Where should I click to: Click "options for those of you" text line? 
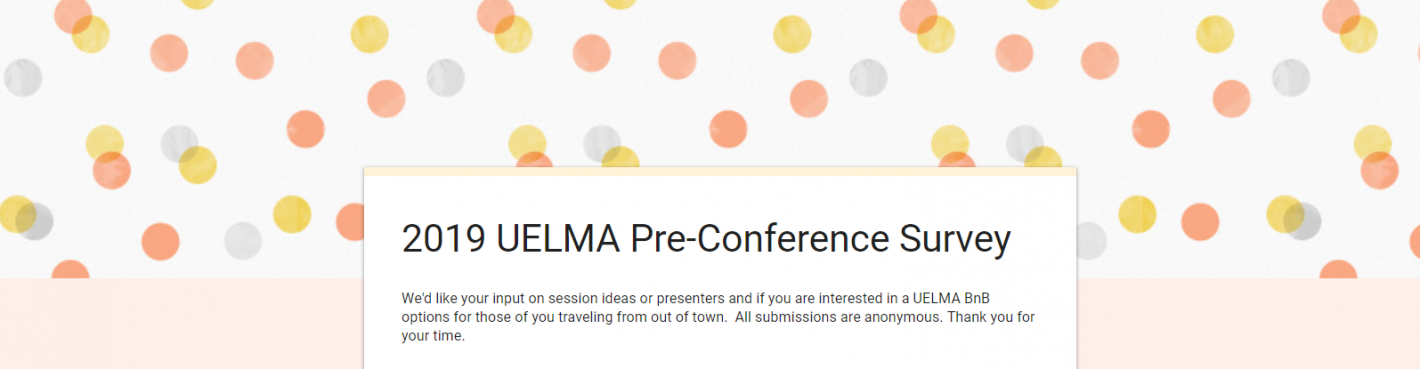click(x=483, y=317)
